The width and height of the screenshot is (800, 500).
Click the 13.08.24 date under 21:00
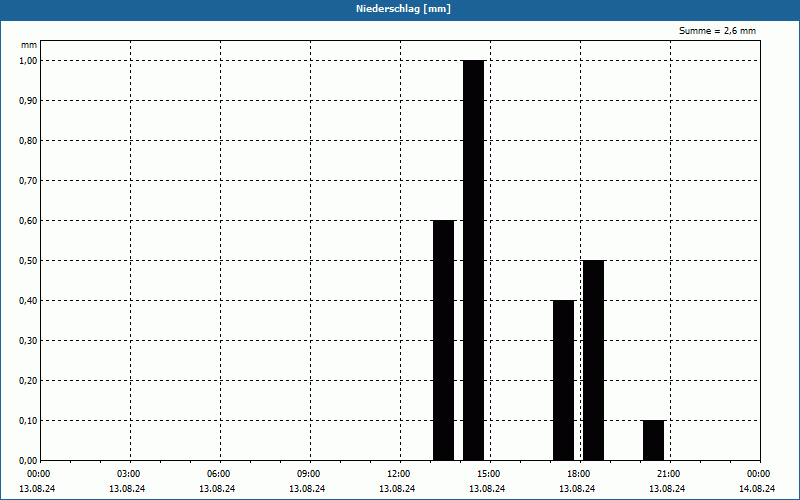click(x=667, y=488)
